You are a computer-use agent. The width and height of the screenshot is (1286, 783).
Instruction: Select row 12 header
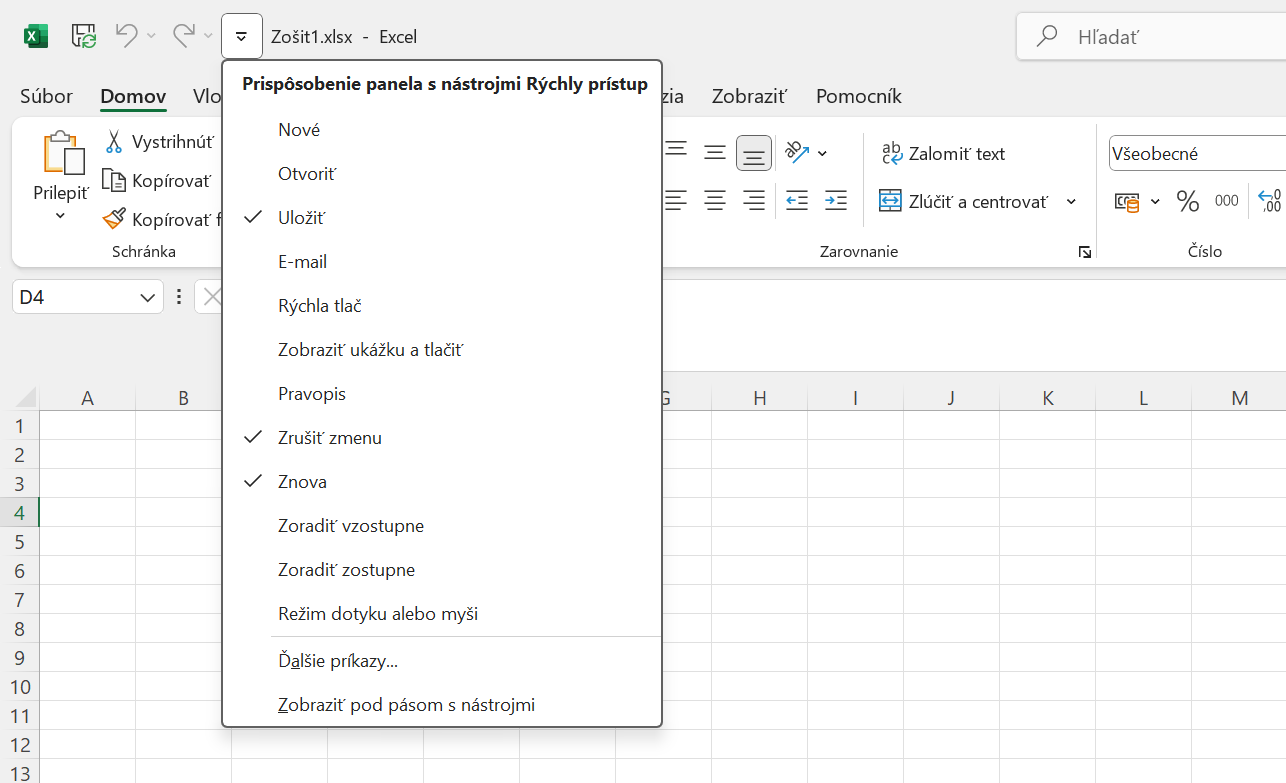pyautogui.click(x=20, y=745)
